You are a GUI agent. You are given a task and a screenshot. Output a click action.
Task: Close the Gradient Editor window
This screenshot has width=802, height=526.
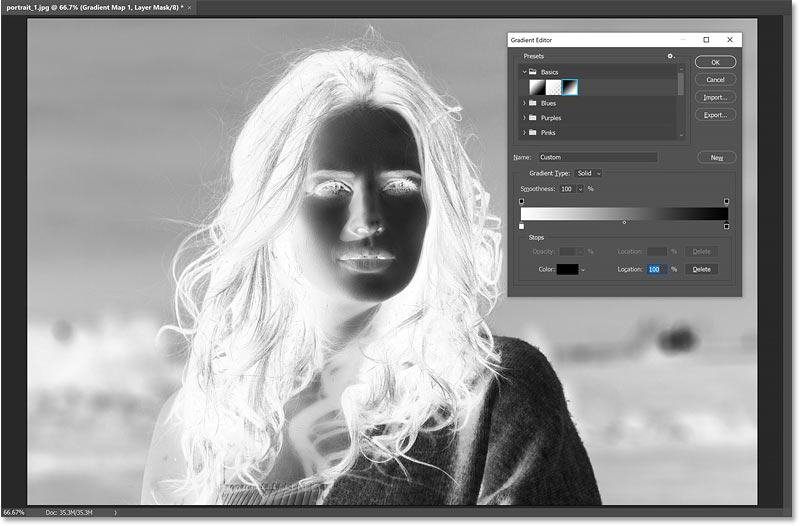coord(730,40)
